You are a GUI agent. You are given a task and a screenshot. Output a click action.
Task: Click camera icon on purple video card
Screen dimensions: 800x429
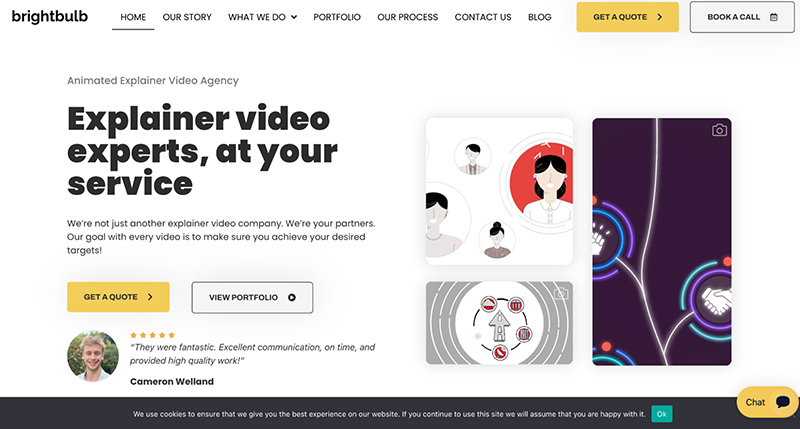(x=719, y=130)
